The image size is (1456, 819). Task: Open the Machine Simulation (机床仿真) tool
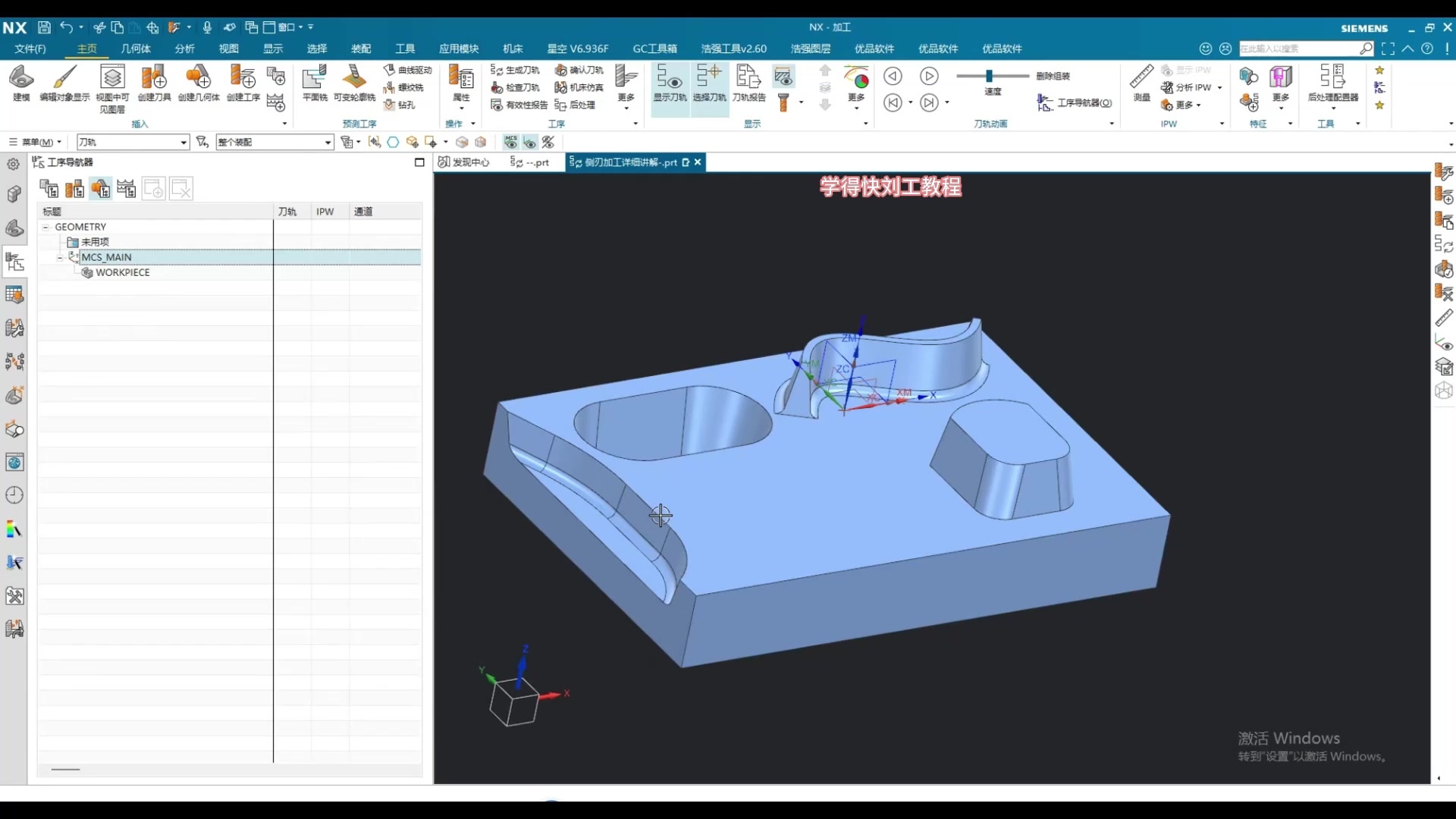click(579, 87)
